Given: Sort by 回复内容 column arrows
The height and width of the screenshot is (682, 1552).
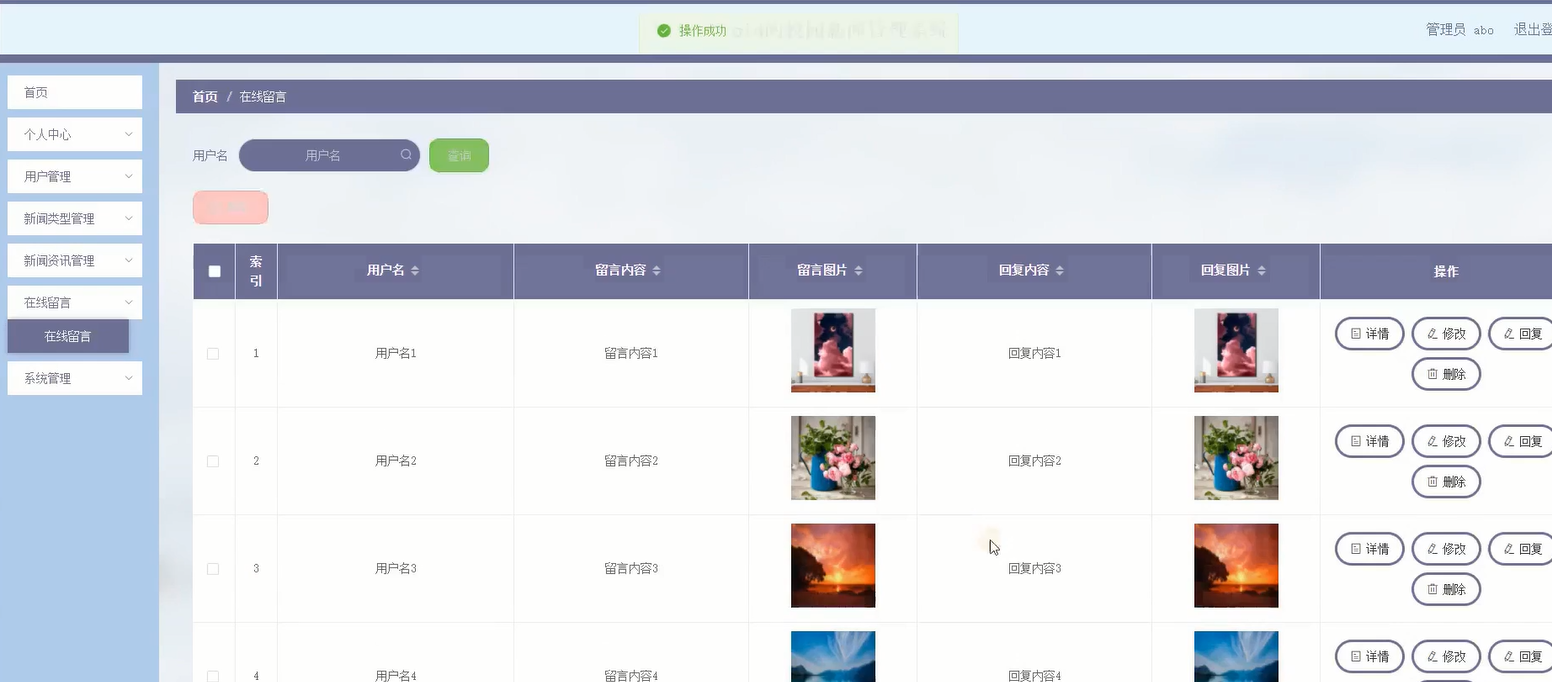Looking at the screenshot, I should (1060, 271).
